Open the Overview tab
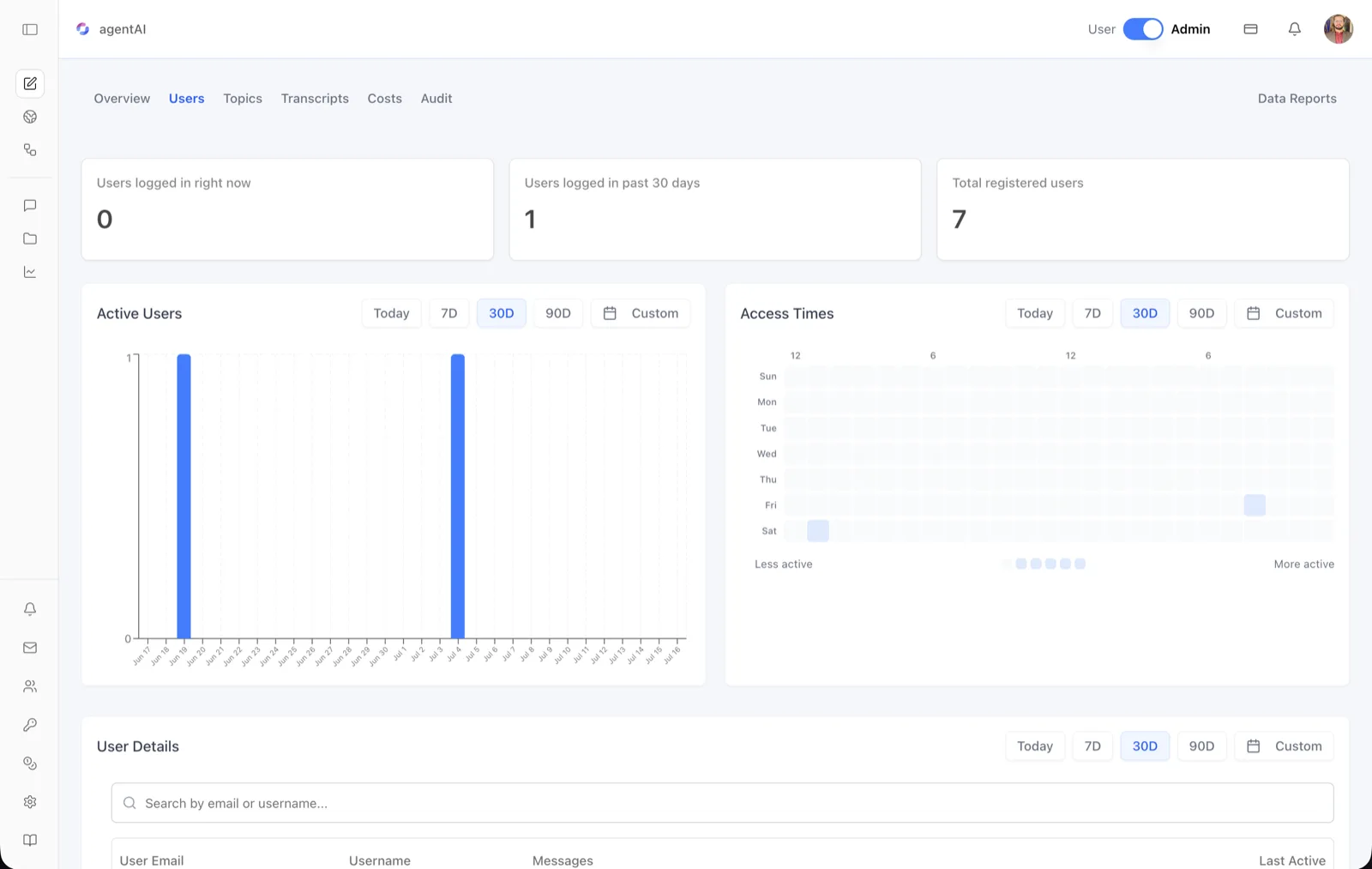This screenshot has height=869, width=1372. (x=122, y=99)
